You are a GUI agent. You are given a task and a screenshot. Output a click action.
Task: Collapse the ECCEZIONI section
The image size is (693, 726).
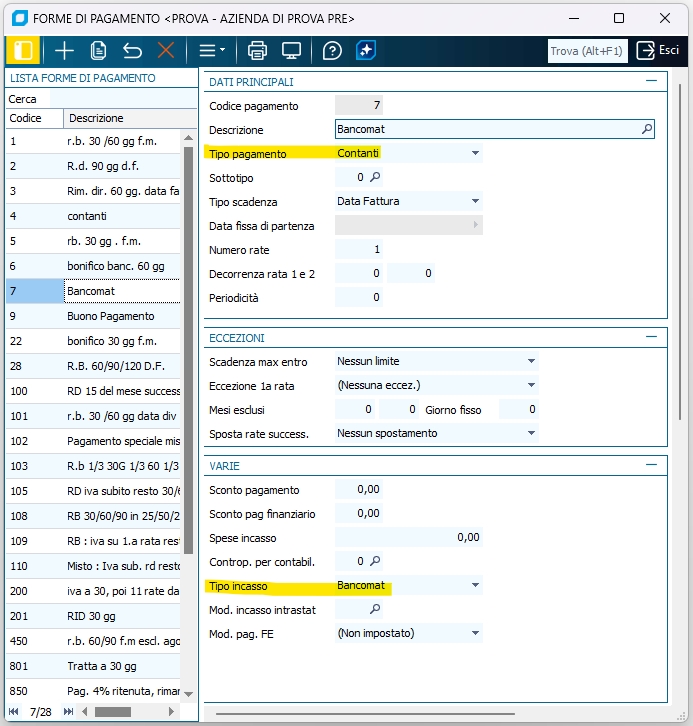point(651,337)
